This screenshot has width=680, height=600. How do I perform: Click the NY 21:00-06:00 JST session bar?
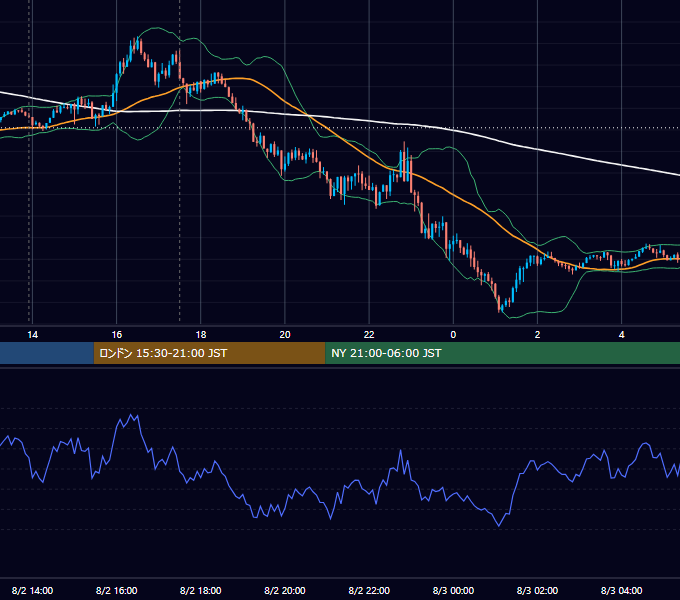(x=503, y=353)
